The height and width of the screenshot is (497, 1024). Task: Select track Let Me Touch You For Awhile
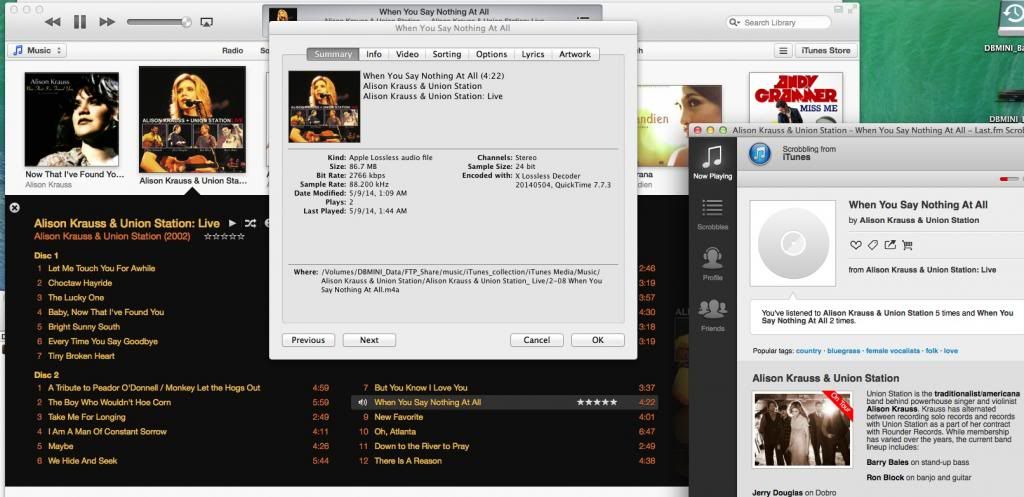point(101,268)
